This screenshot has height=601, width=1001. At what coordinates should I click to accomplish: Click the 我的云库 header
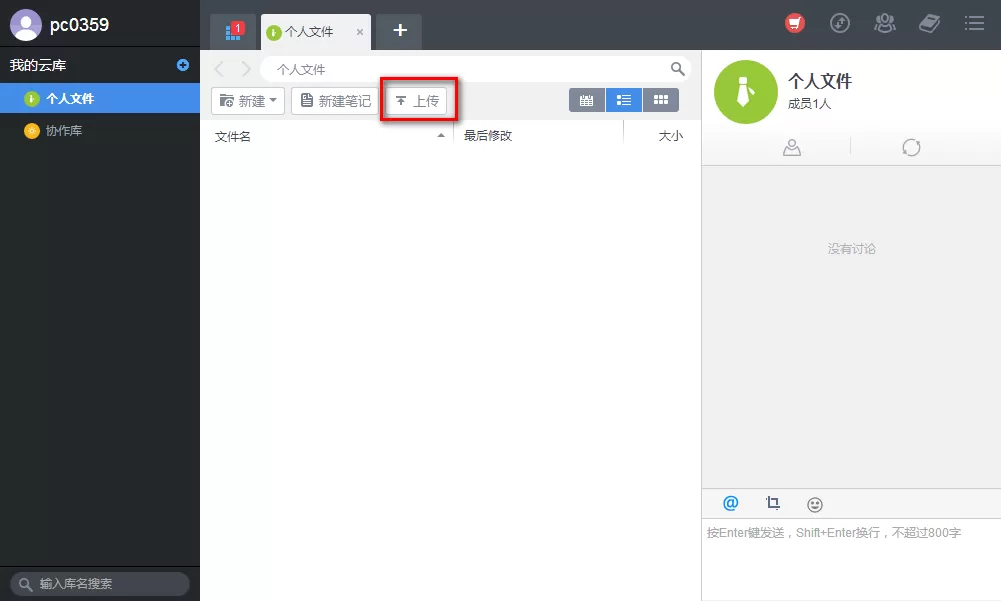(x=38, y=65)
